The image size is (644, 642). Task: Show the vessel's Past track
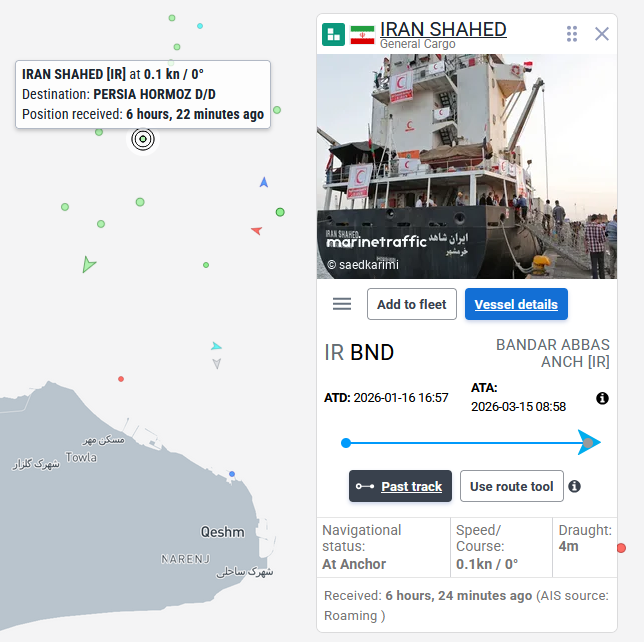(400, 486)
